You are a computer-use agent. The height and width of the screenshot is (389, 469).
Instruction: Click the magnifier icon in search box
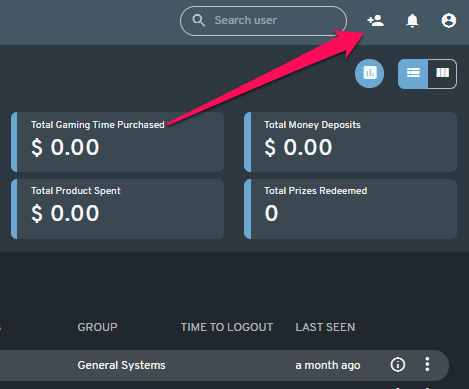tap(199, 20)
